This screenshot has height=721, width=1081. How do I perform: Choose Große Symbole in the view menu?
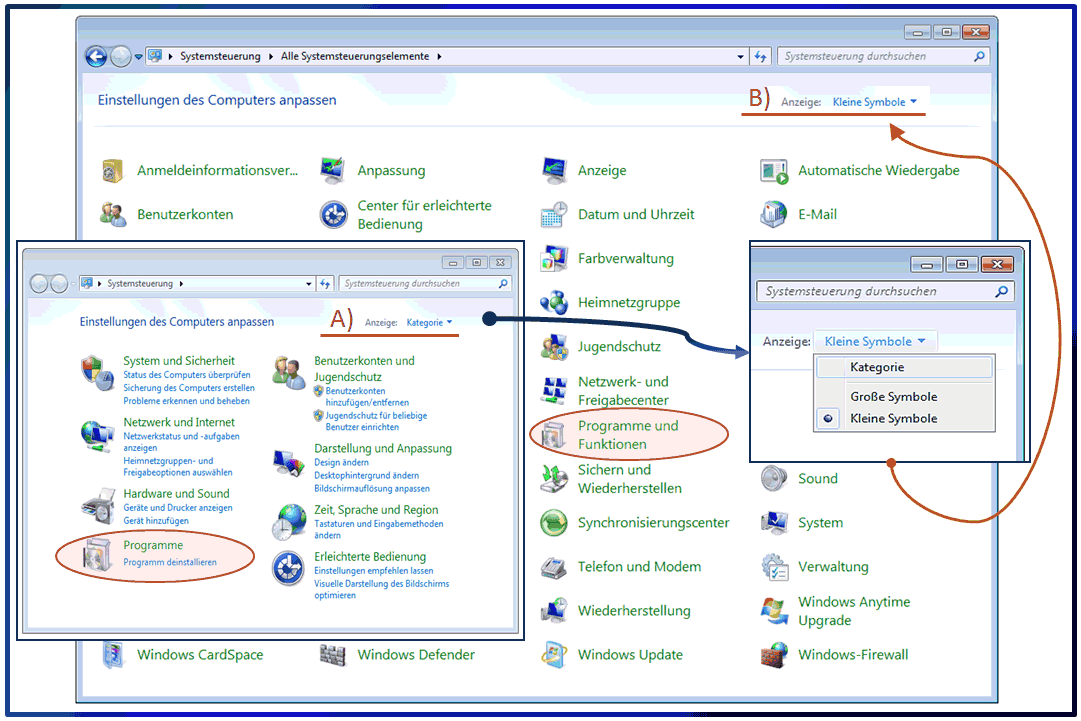(893, 397)
